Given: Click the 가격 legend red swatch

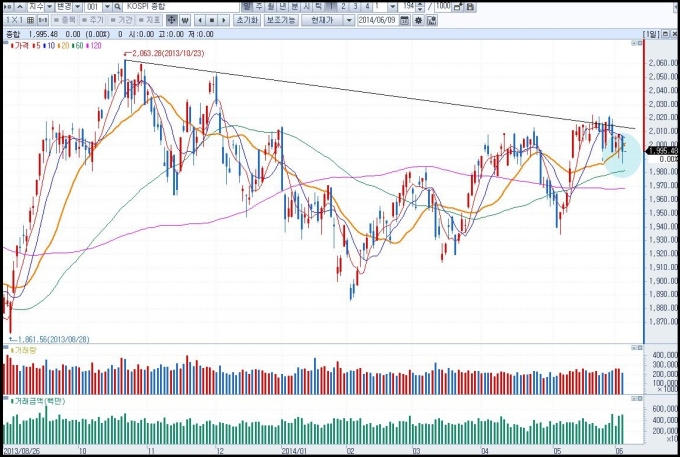Looking at the screenshot, I should pos(12,46).
